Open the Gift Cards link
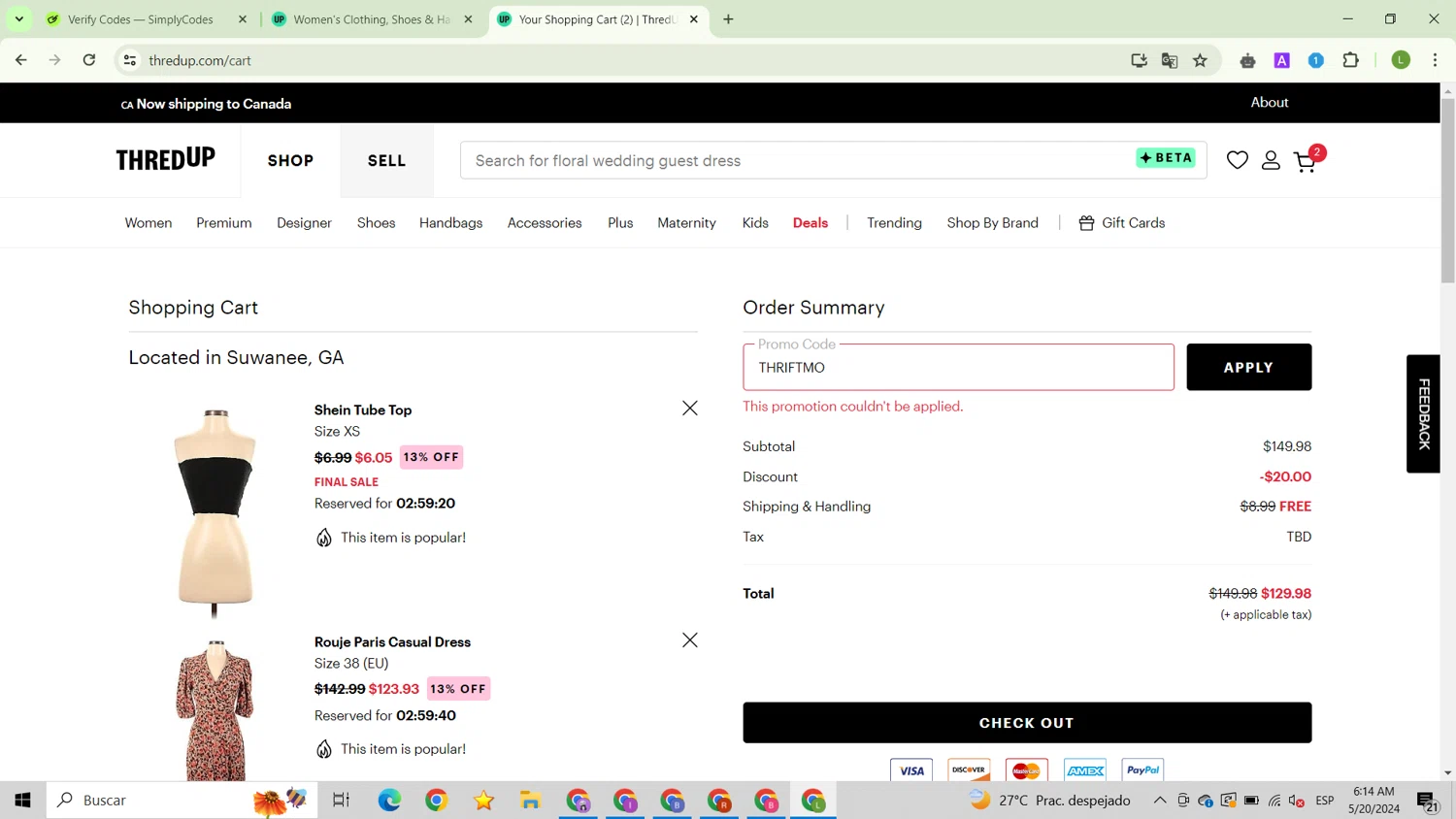 (1121, 223)
